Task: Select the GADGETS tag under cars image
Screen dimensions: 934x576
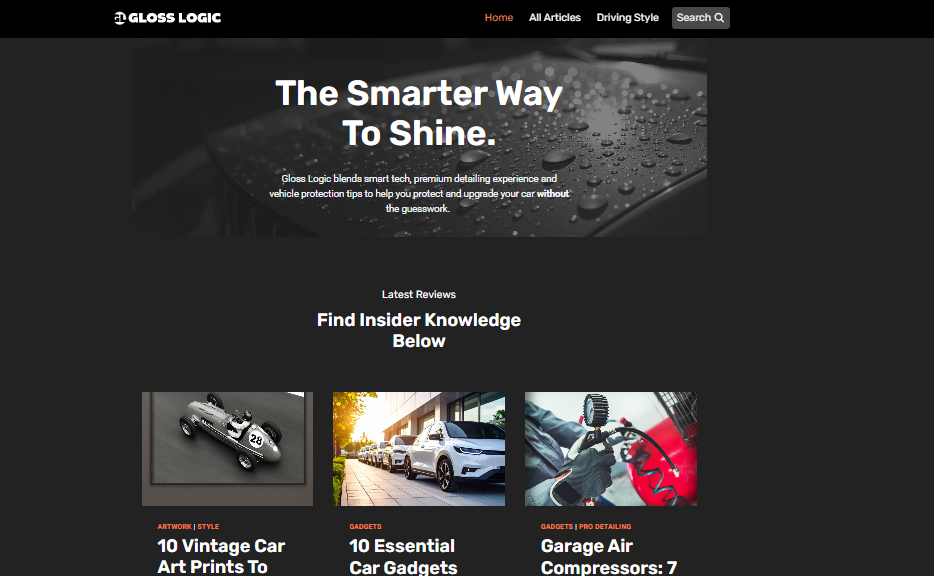Action: pos(365,527)
